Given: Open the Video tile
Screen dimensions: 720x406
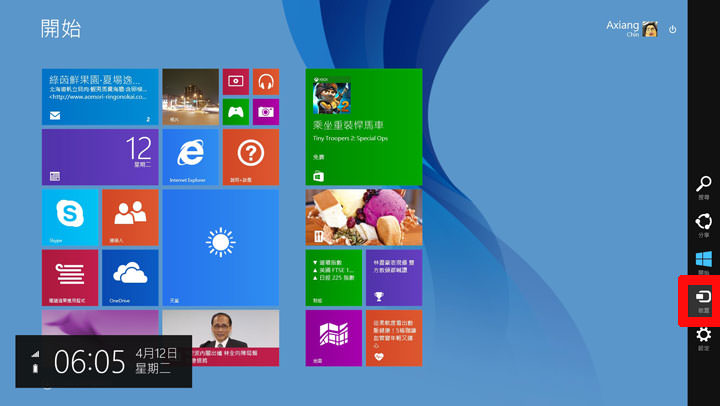Looking at the screenshot, I should (236, 82).
